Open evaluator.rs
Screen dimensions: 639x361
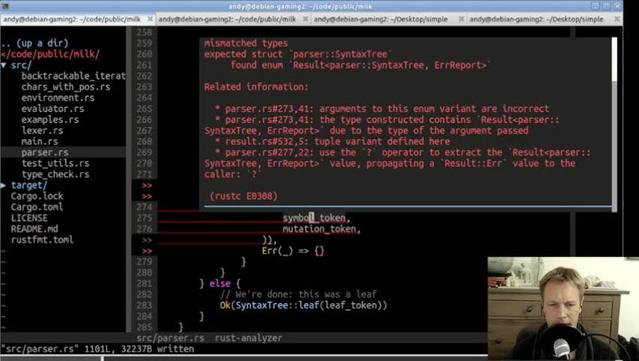(x=53, y=109)
